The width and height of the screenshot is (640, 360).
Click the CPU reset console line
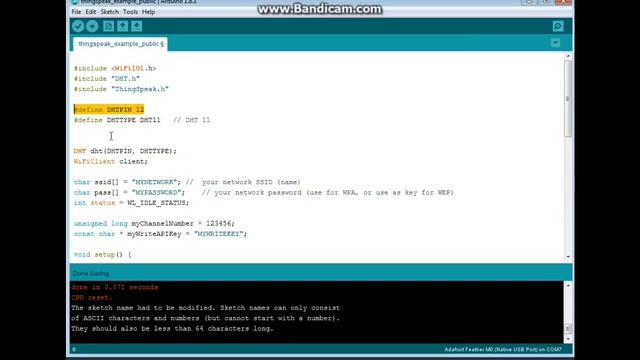pos(91,297)
